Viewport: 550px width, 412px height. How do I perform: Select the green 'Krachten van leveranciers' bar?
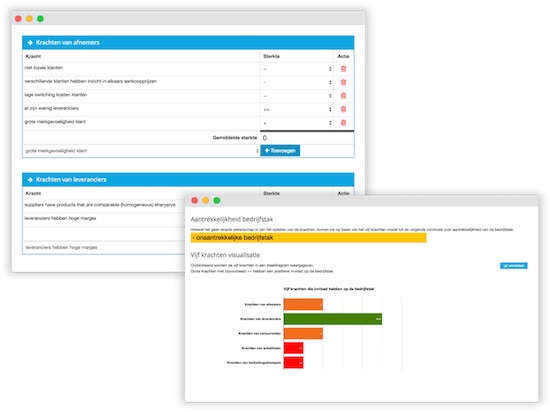click(x=333, y=319)
